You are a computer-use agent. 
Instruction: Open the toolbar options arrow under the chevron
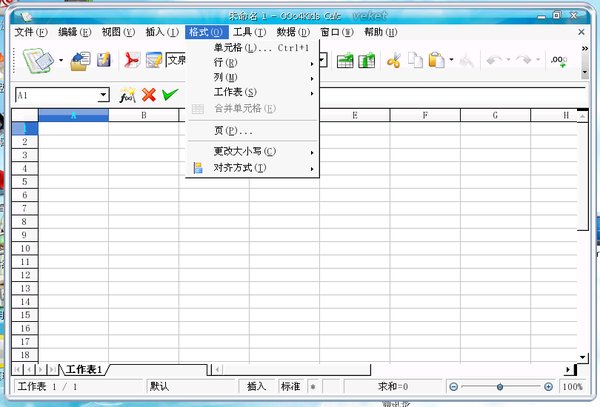tap(585, 72)
